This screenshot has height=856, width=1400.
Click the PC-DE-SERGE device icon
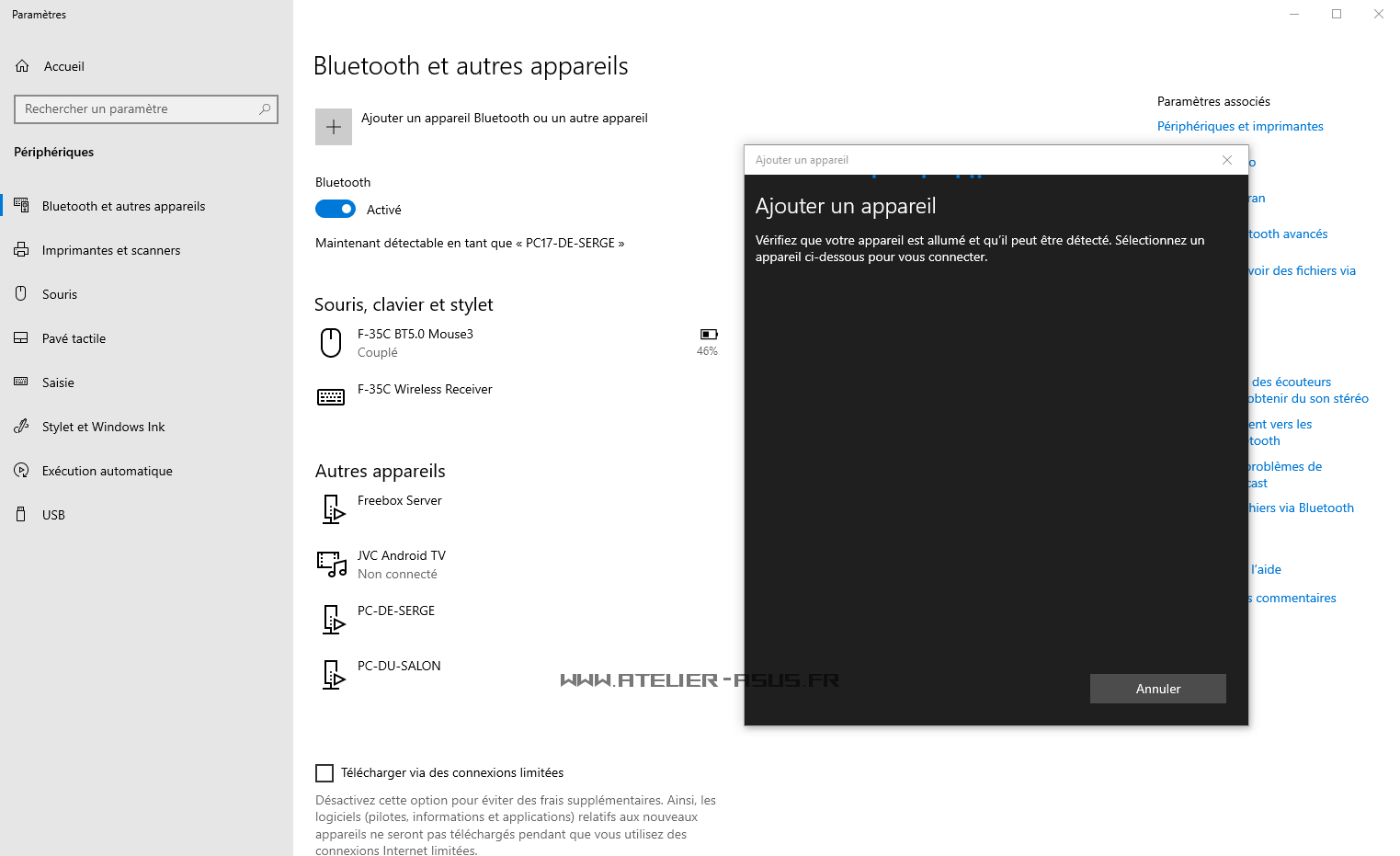(x=333, y=620)
